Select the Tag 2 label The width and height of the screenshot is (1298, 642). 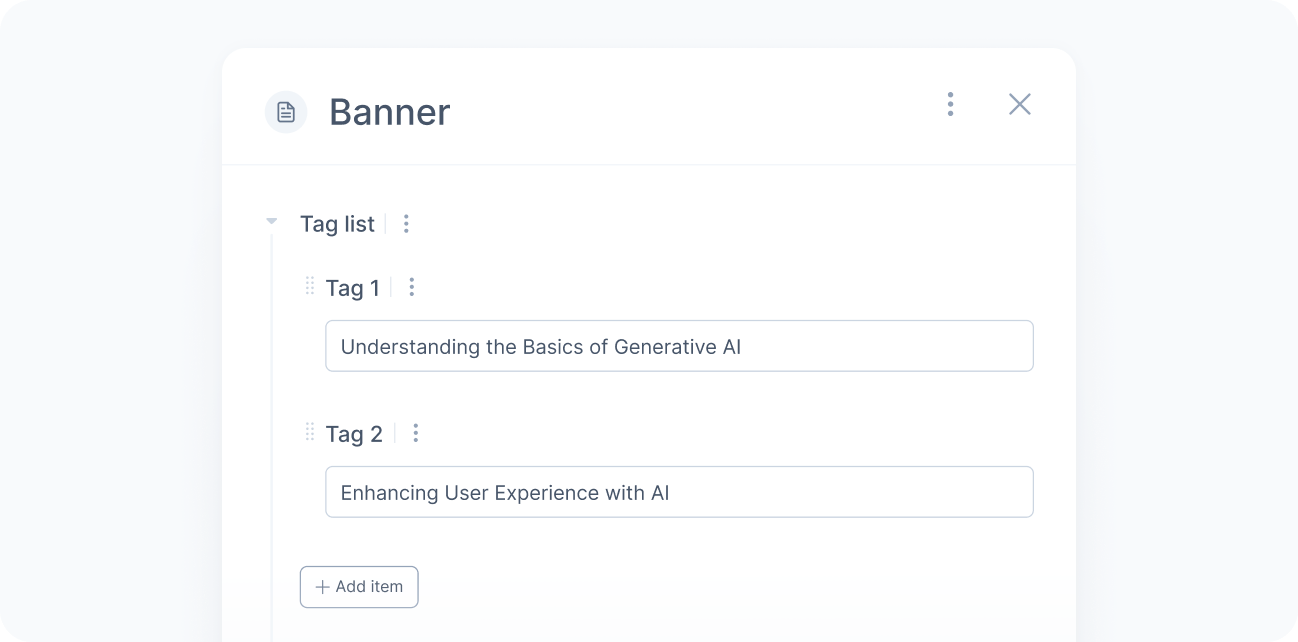click(x=354, y=434)
